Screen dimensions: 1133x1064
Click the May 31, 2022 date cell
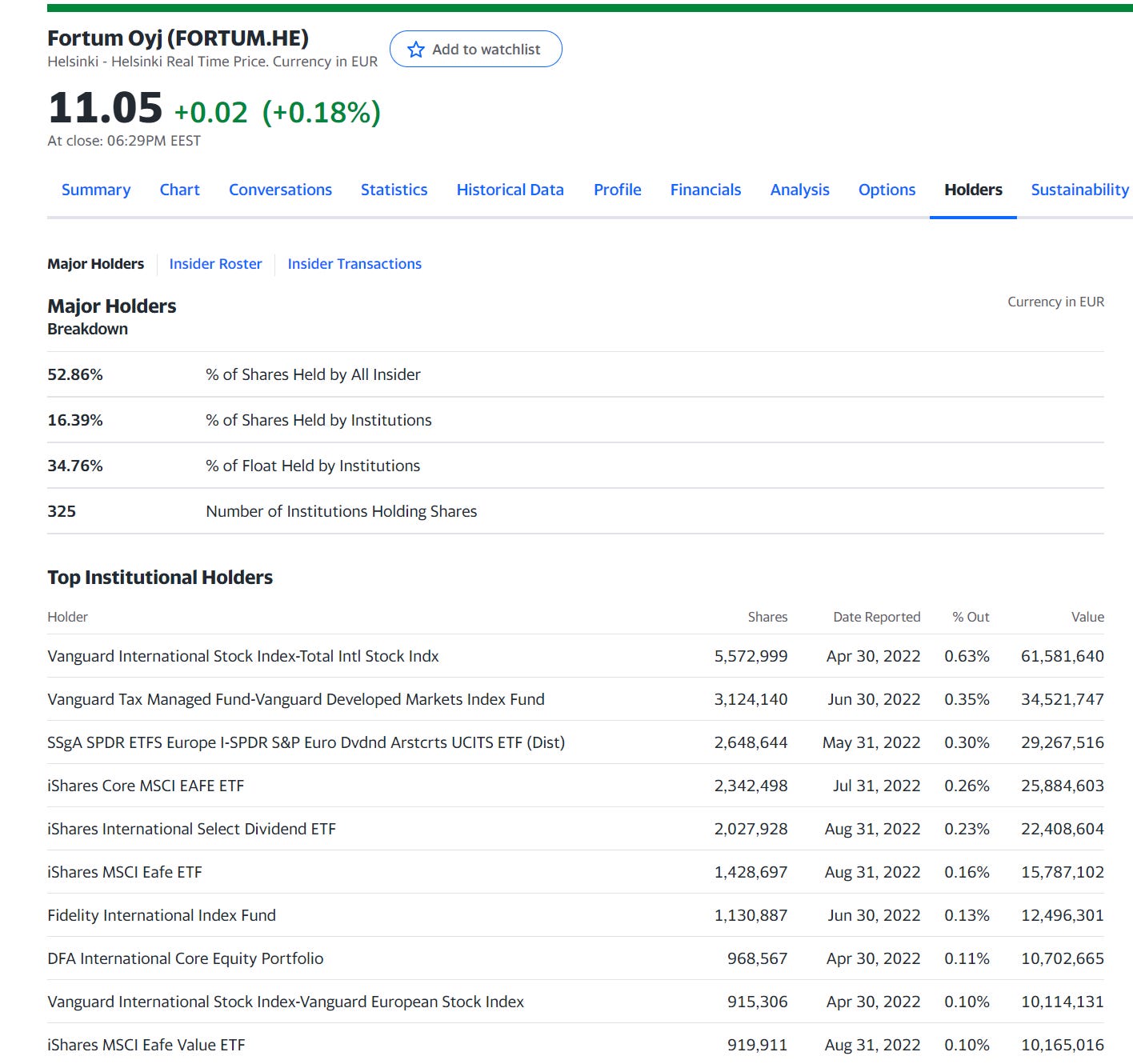(871, 742)
